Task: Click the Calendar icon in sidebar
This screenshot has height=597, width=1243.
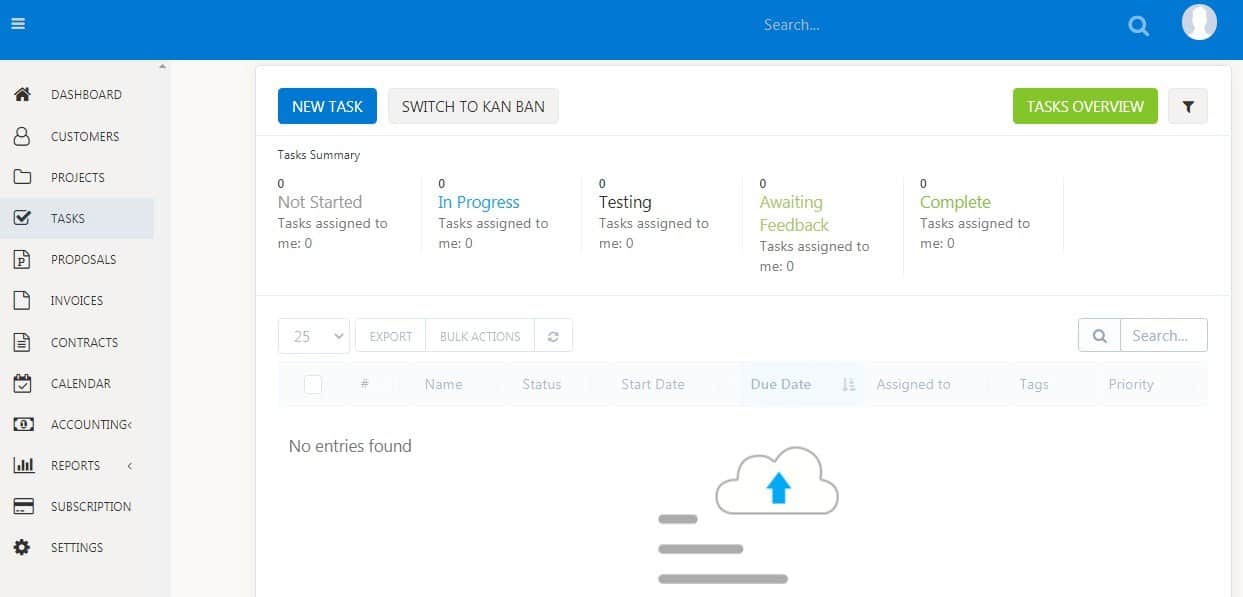Action: tap(22, 383)
